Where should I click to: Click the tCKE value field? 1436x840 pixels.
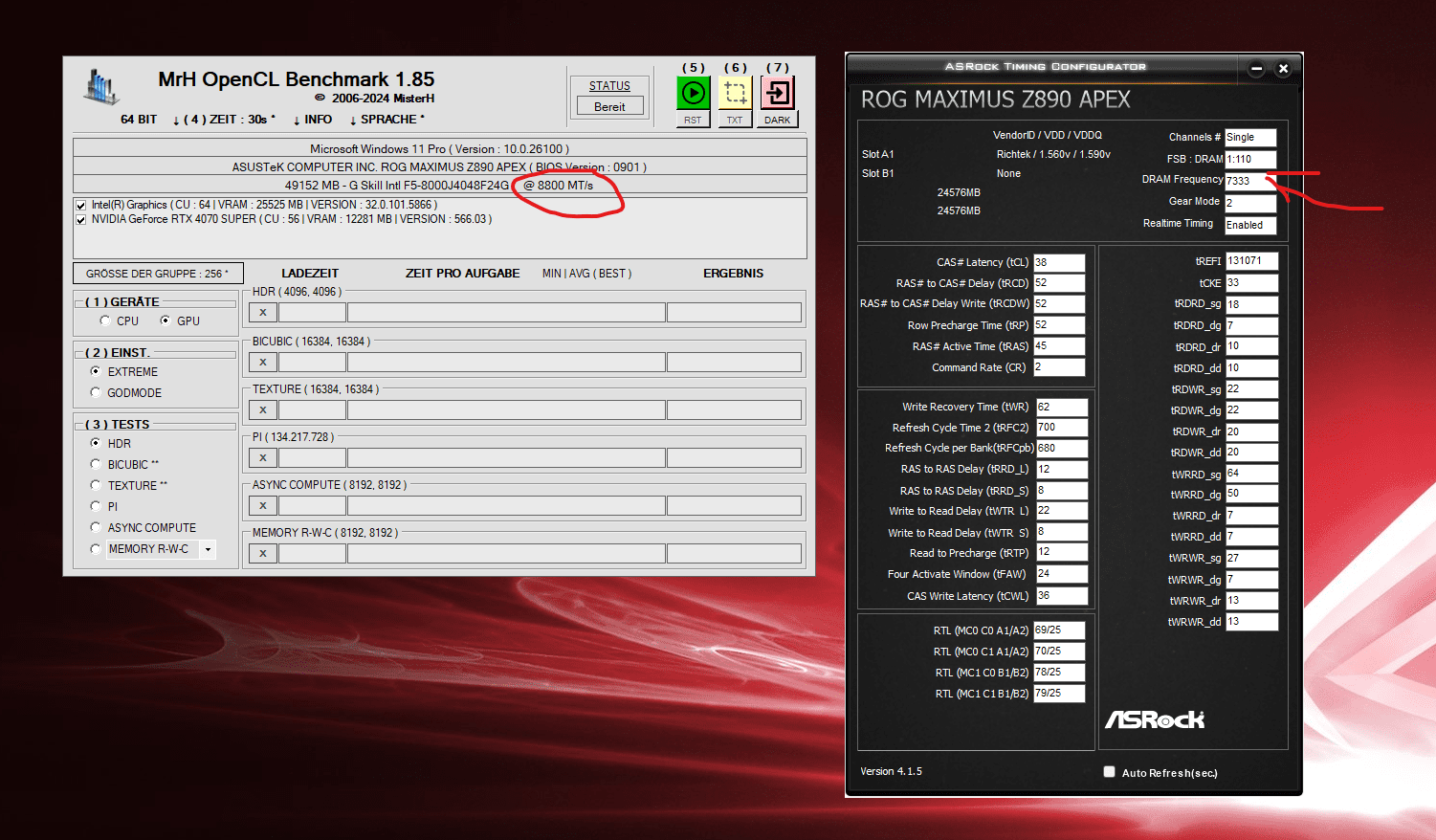(x=1252, y=283)
